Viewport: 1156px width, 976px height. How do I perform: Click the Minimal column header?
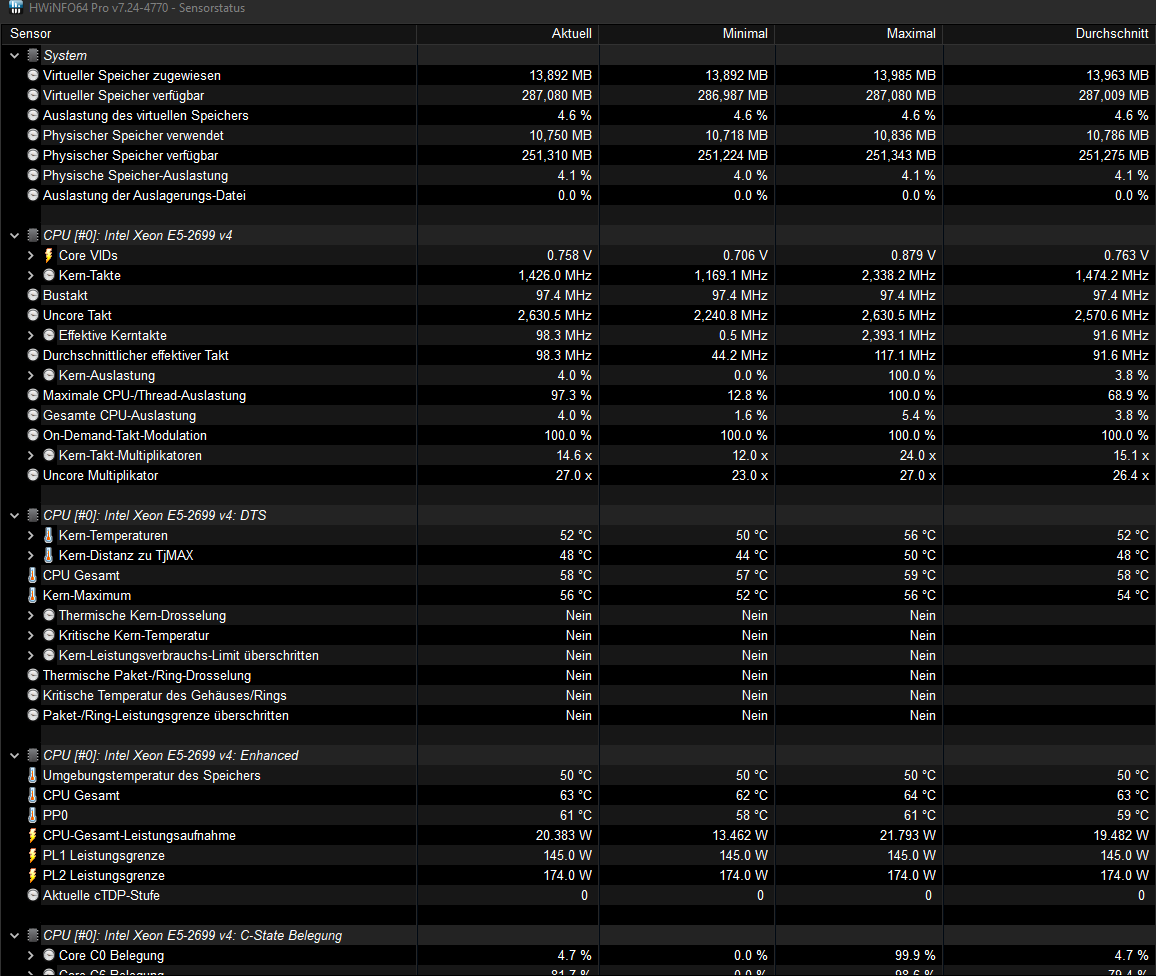[x=687, y=34]
